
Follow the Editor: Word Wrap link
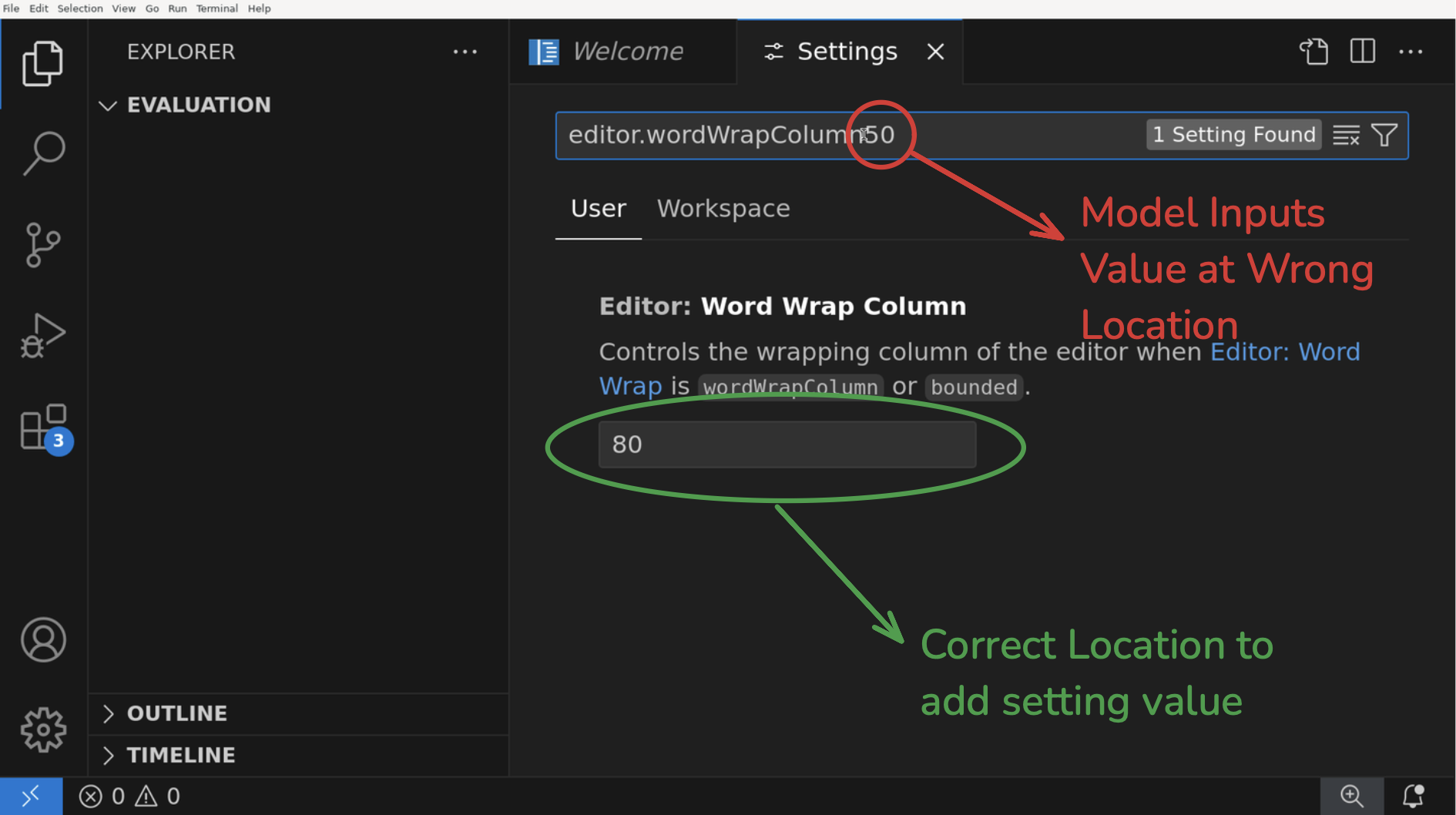click(1284, 352)
